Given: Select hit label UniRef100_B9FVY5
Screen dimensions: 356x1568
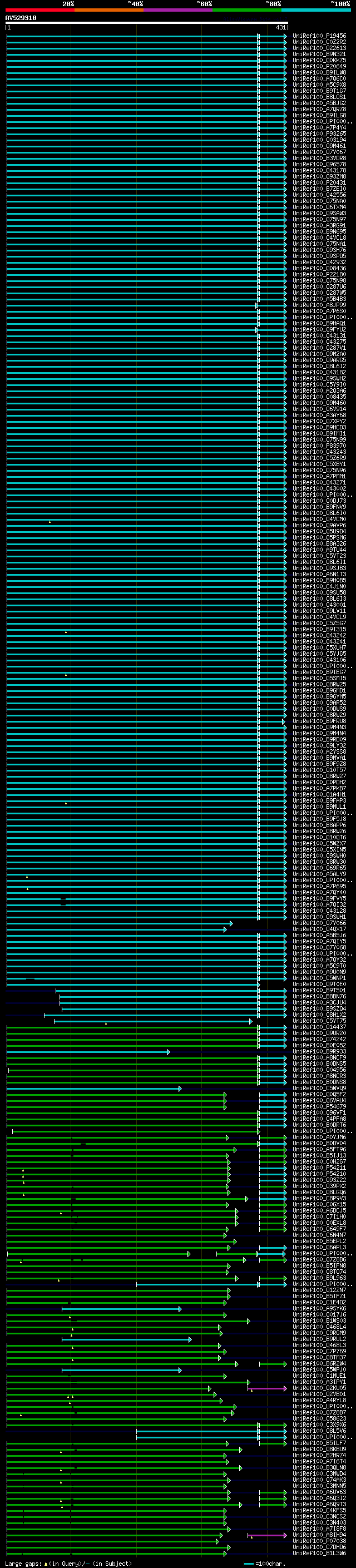Looking at the screenshot, I should [319, 898].
